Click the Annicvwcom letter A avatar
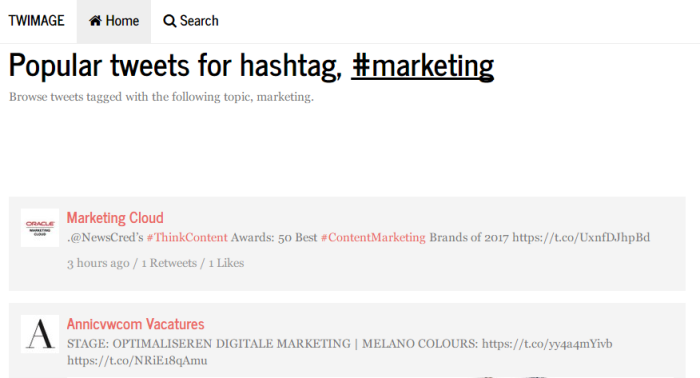700x378 pixels. [x=40, y=334]
